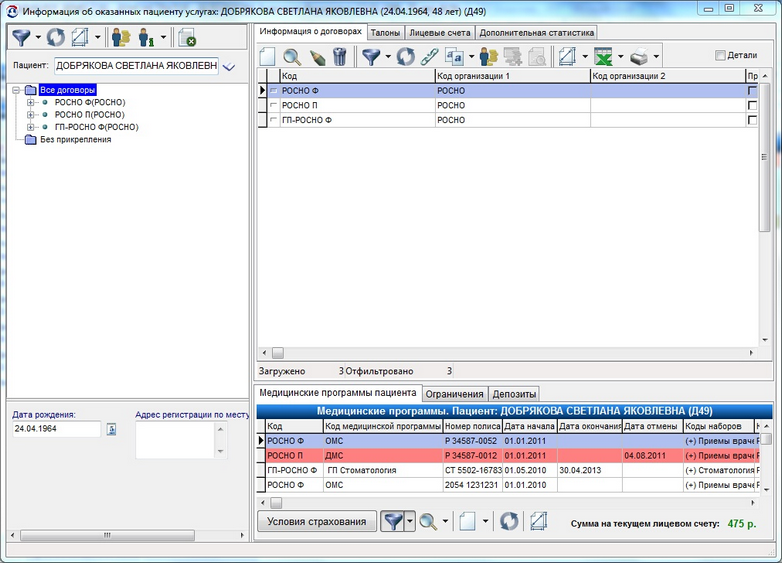Click the chain link icon
The height and width of the screenshot is (563, 782).
429,56
